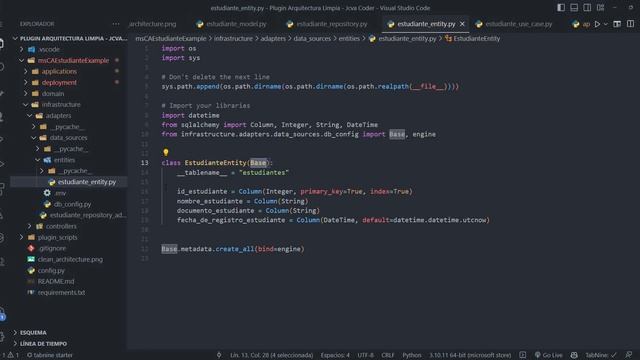This screenshot has height=360, width=640.
Task: Click the ap tab at far right
Action: pyautogui.click(x=582, y=24)
